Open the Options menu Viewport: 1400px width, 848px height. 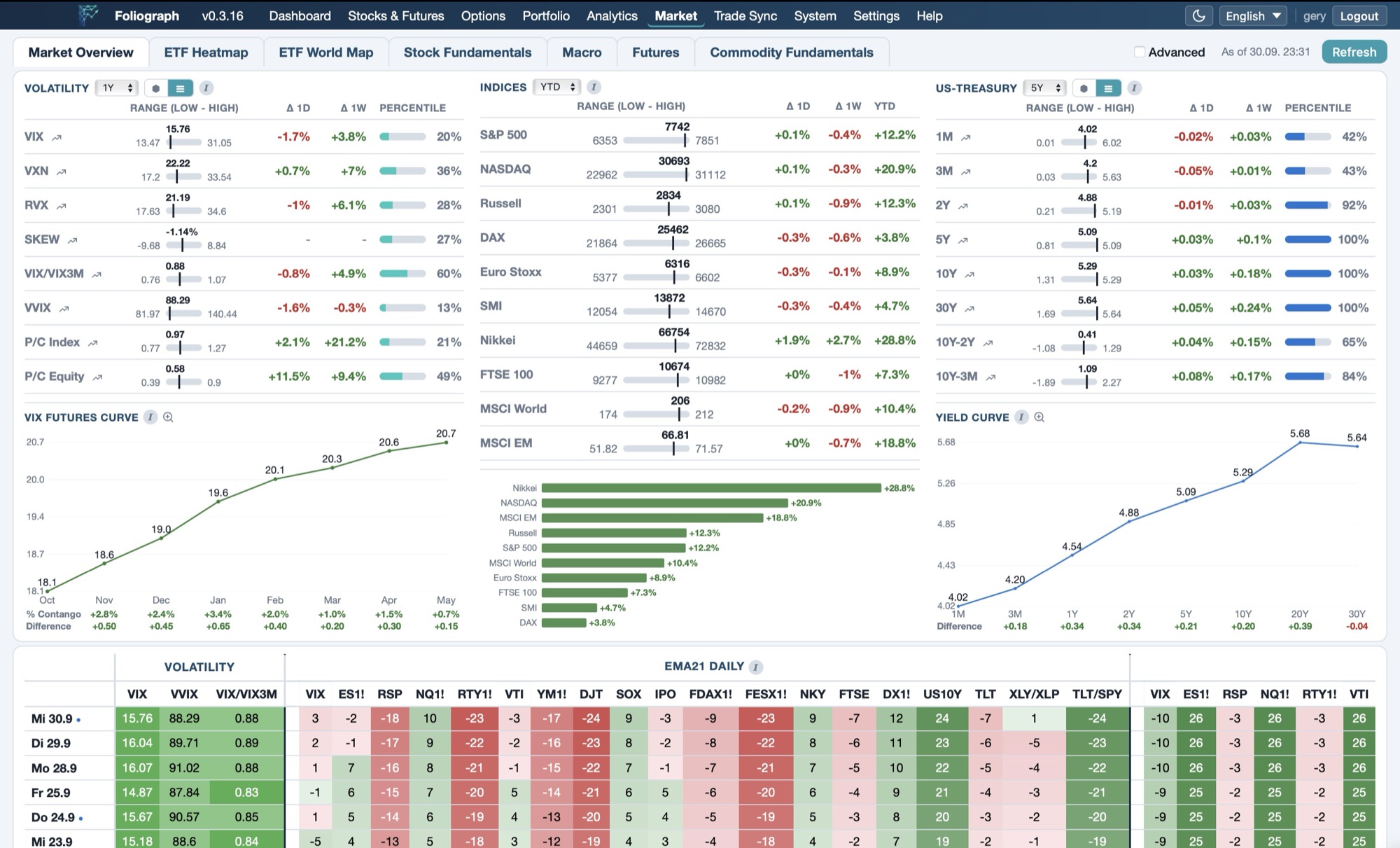tap(483, 15)
